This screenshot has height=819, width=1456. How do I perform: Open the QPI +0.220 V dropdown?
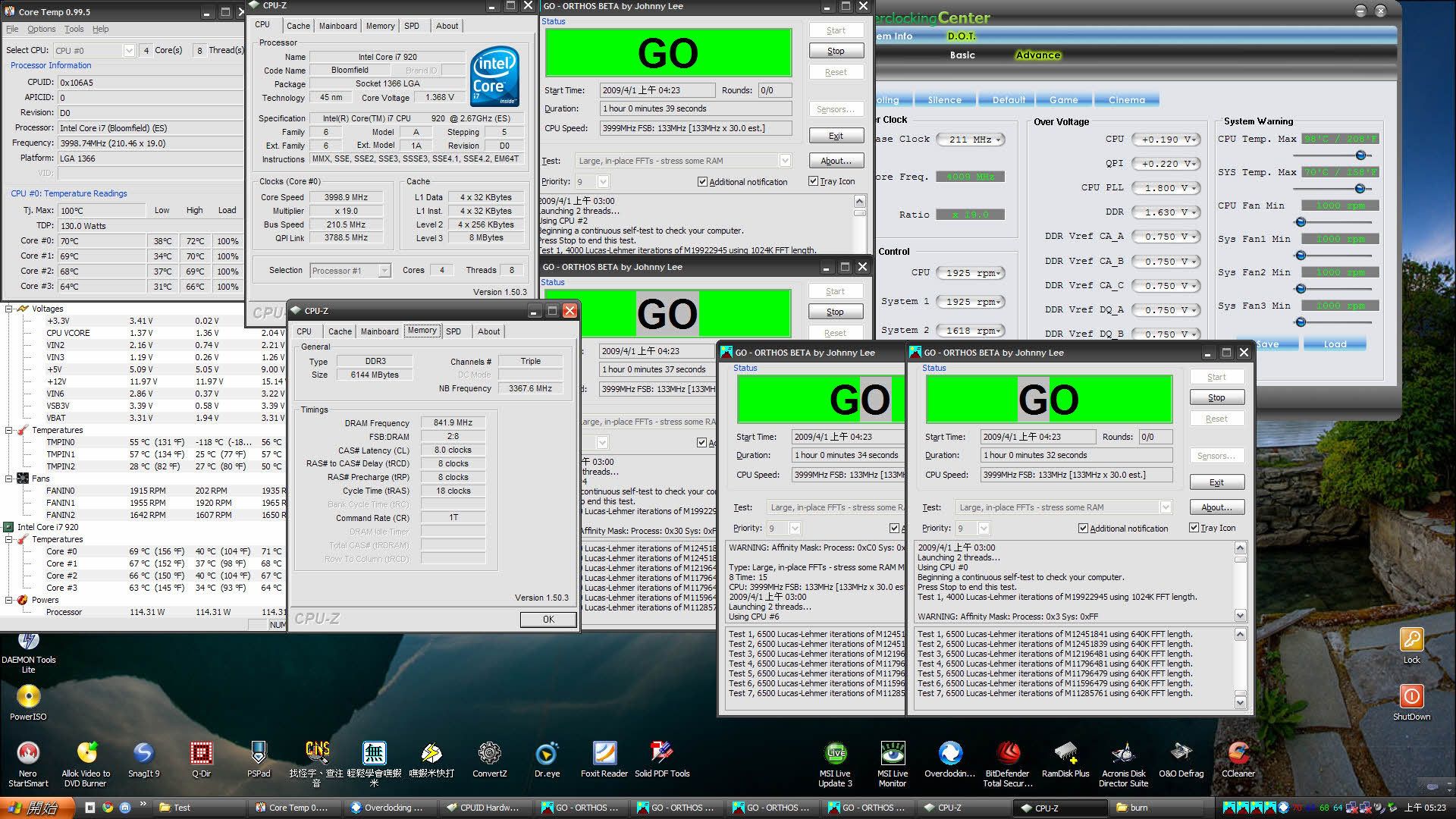[x=1165, y=164]
